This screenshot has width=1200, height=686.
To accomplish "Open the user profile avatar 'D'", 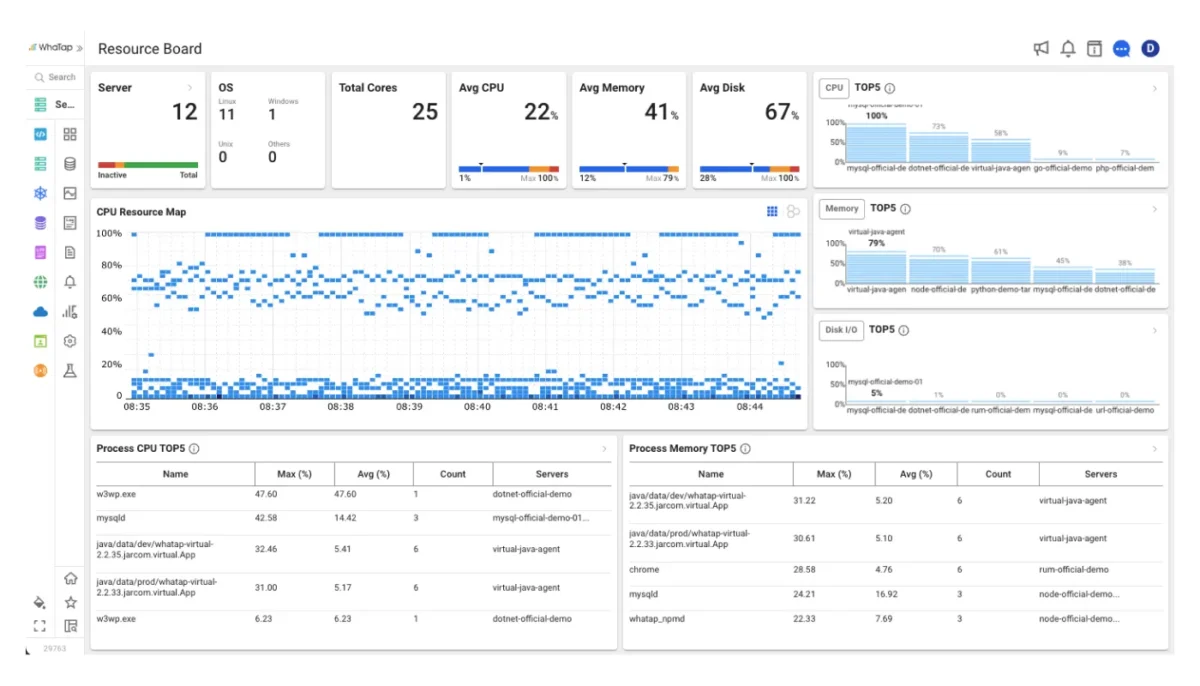I will coord(1150,49).
